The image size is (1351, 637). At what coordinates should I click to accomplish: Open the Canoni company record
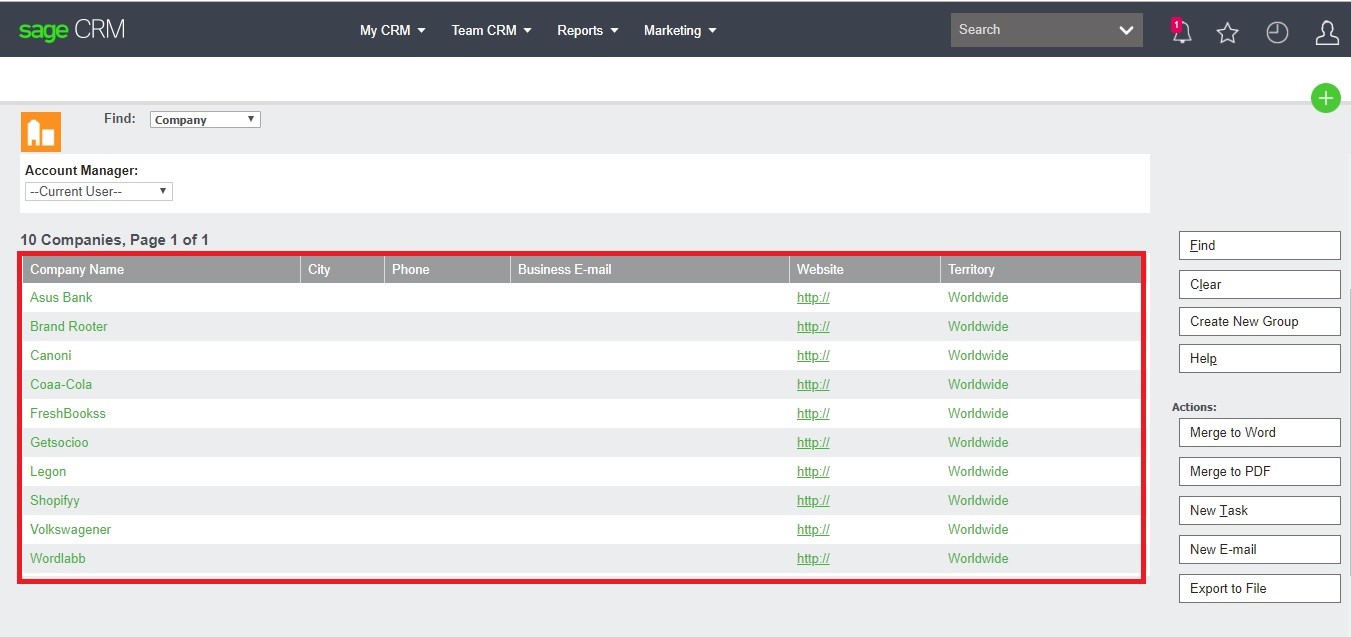click(x=51, y=355)
